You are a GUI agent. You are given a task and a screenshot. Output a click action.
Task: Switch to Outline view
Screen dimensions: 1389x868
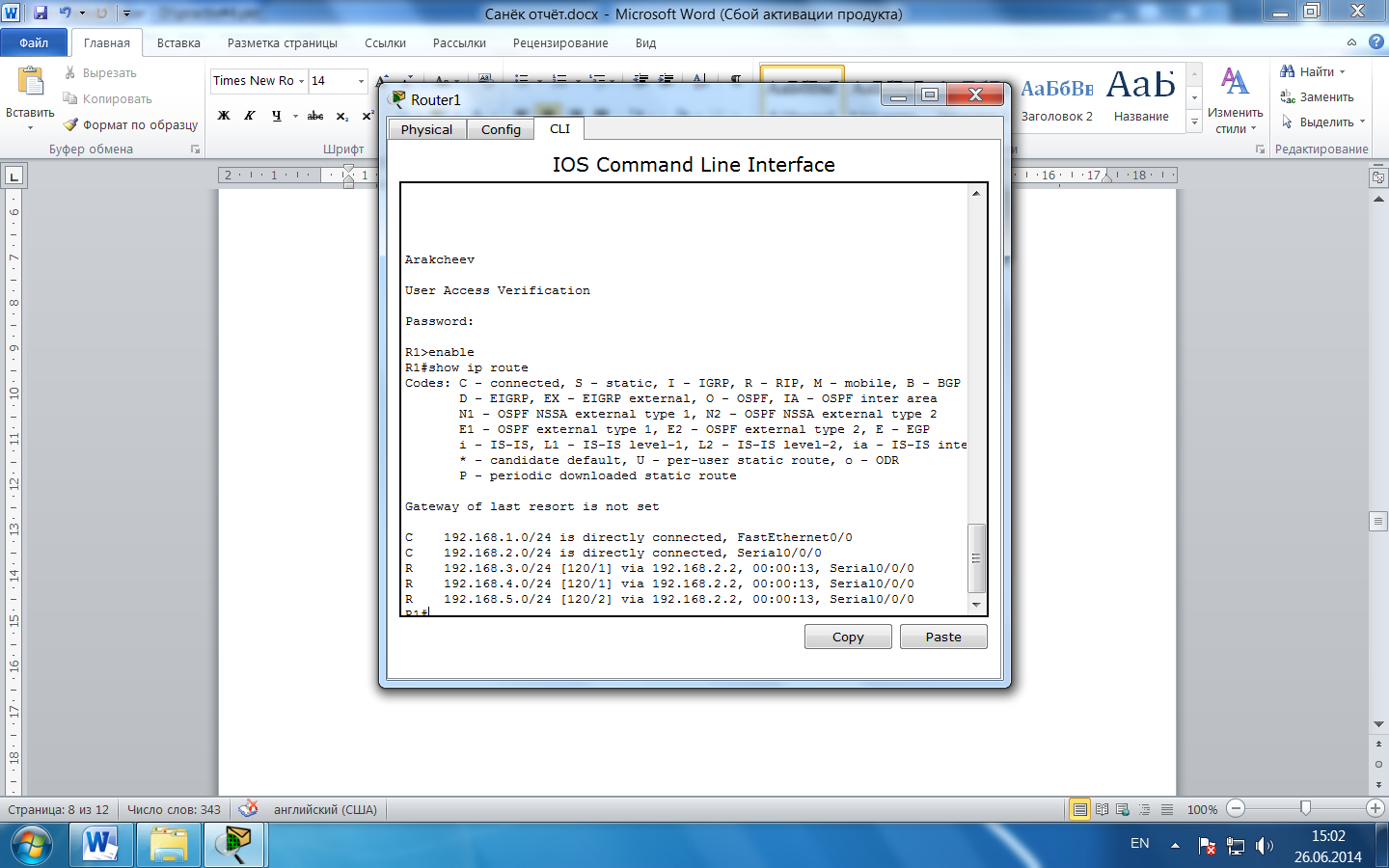tap(1145, 809)
